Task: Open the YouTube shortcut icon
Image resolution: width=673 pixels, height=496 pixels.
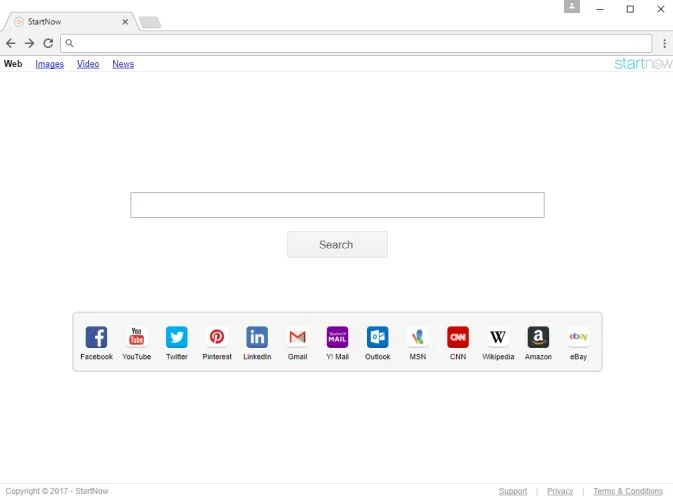Action: click(136, 337)
